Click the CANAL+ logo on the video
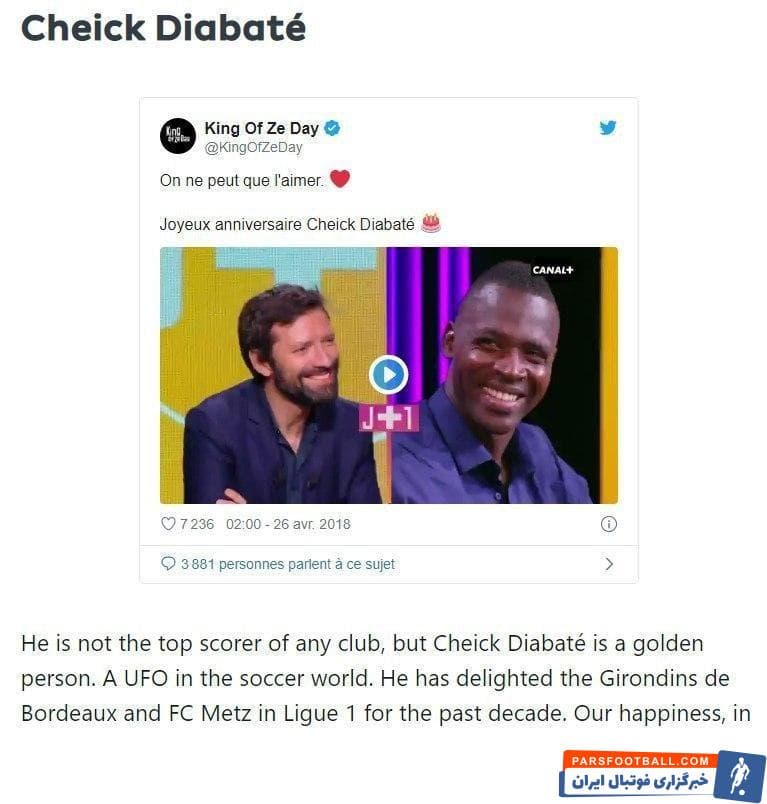 tap(553, 270)
